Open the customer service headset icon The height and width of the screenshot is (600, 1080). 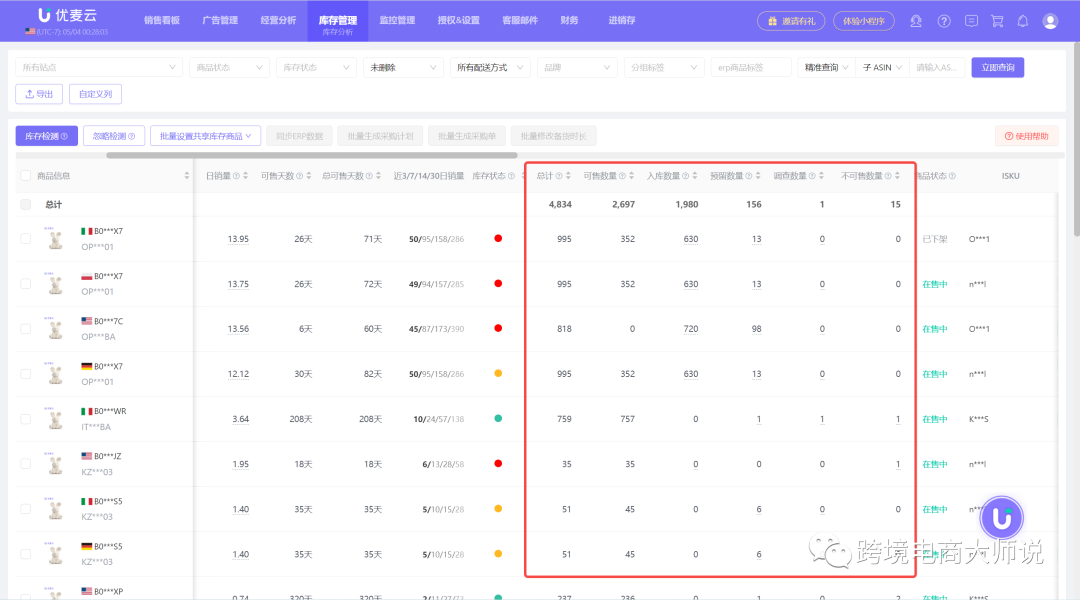(x=915, y=20)
